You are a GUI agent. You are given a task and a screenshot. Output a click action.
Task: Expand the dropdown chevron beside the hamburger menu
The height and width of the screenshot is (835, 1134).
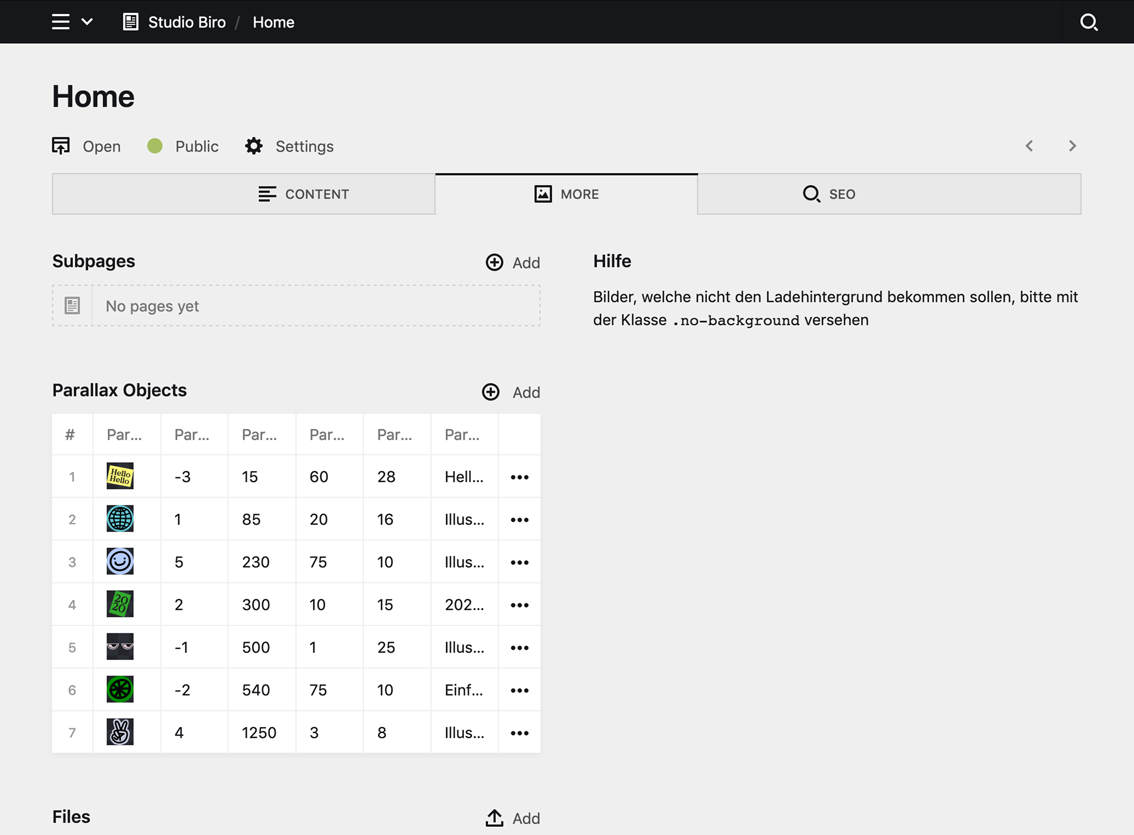pyautogui.click(x=87, y=21)
